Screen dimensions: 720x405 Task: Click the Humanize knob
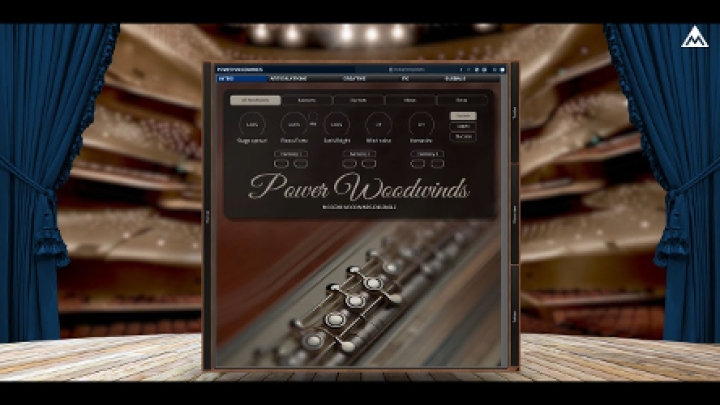[421, 124]
